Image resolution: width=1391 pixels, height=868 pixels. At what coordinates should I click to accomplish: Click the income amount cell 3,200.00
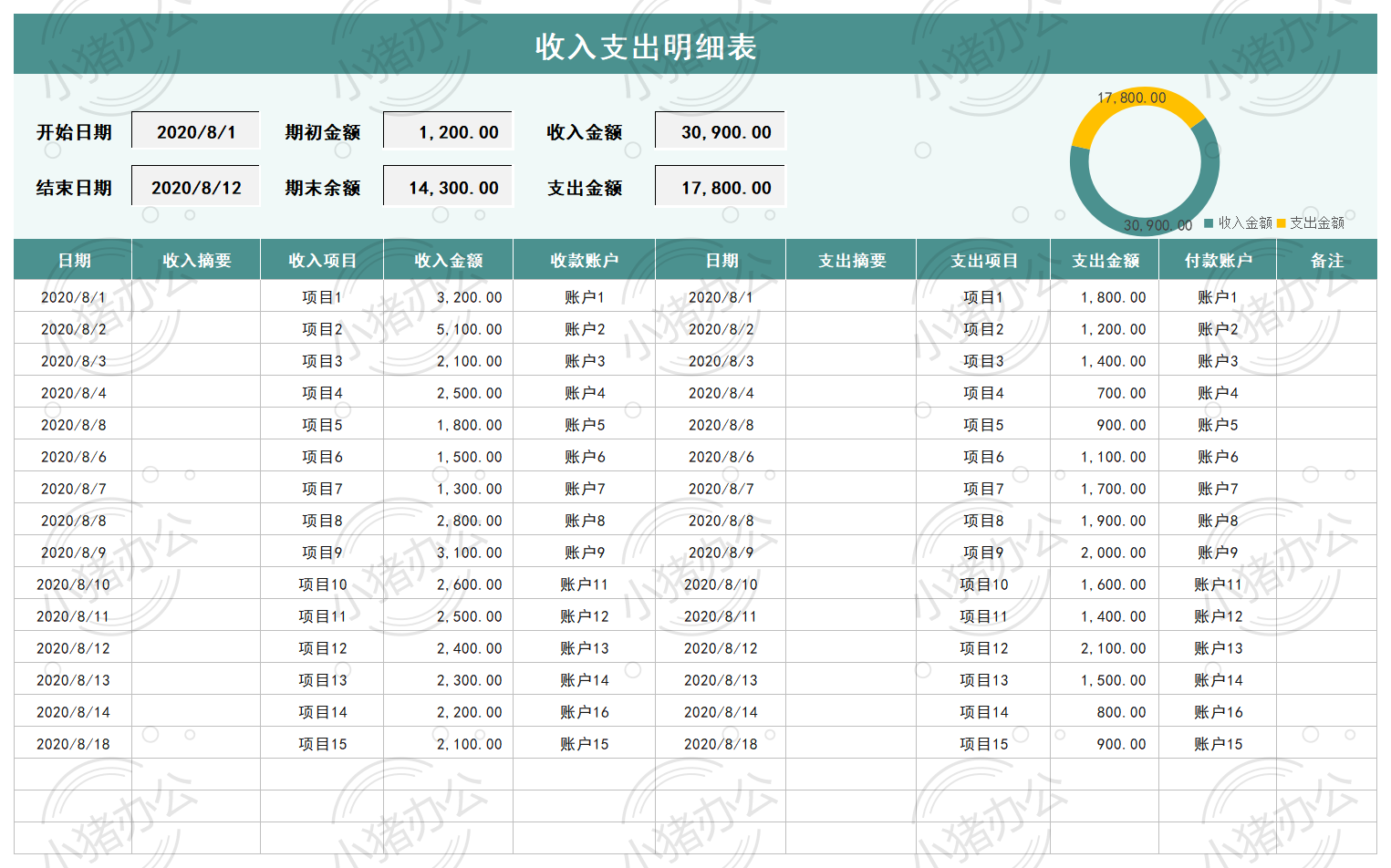point(448,296)
